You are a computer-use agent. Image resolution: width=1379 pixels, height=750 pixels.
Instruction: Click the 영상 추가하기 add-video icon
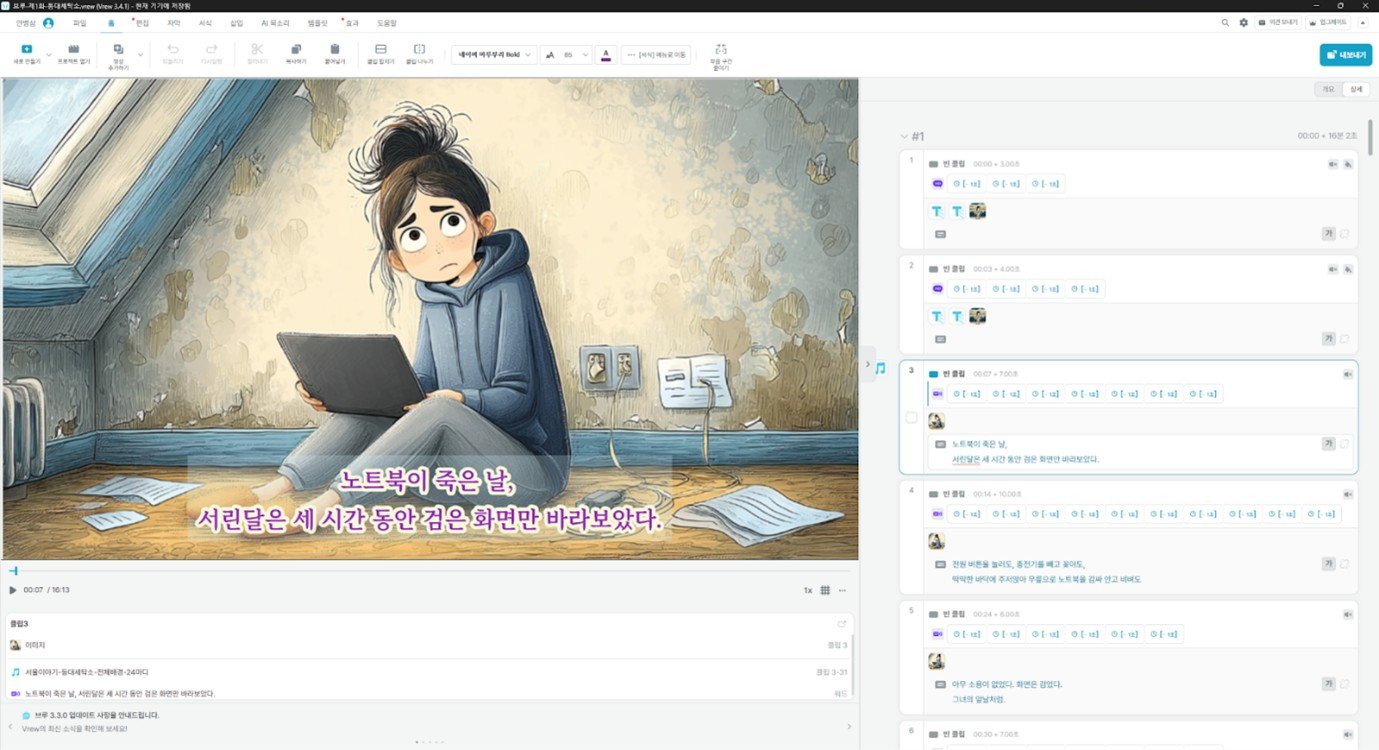[x=118, y=49]
